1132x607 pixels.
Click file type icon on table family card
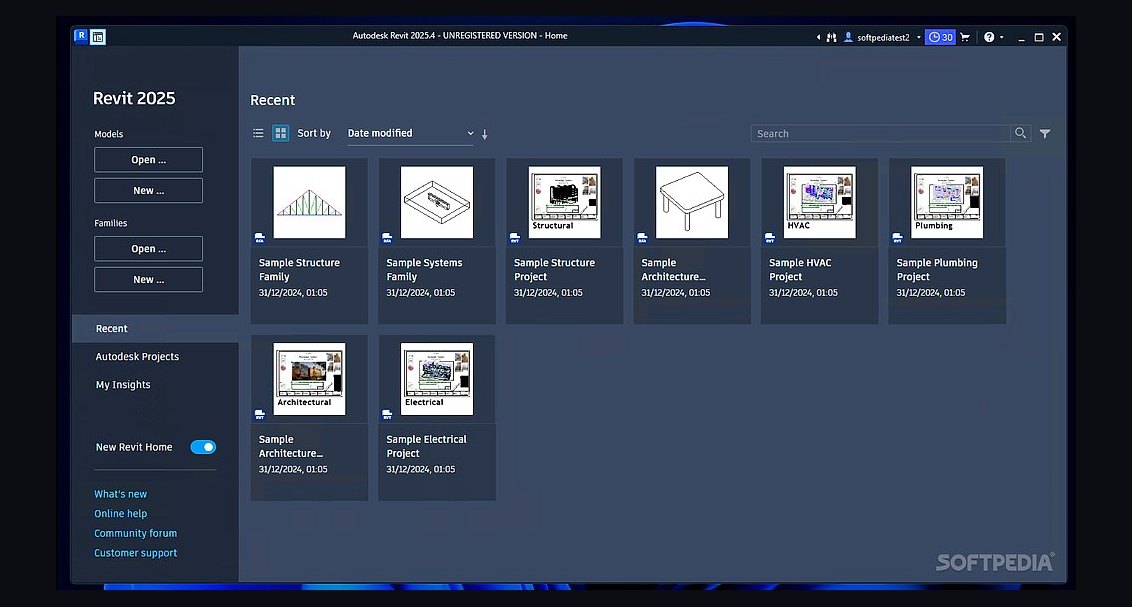pyautogui.click(x=642, y=237)
